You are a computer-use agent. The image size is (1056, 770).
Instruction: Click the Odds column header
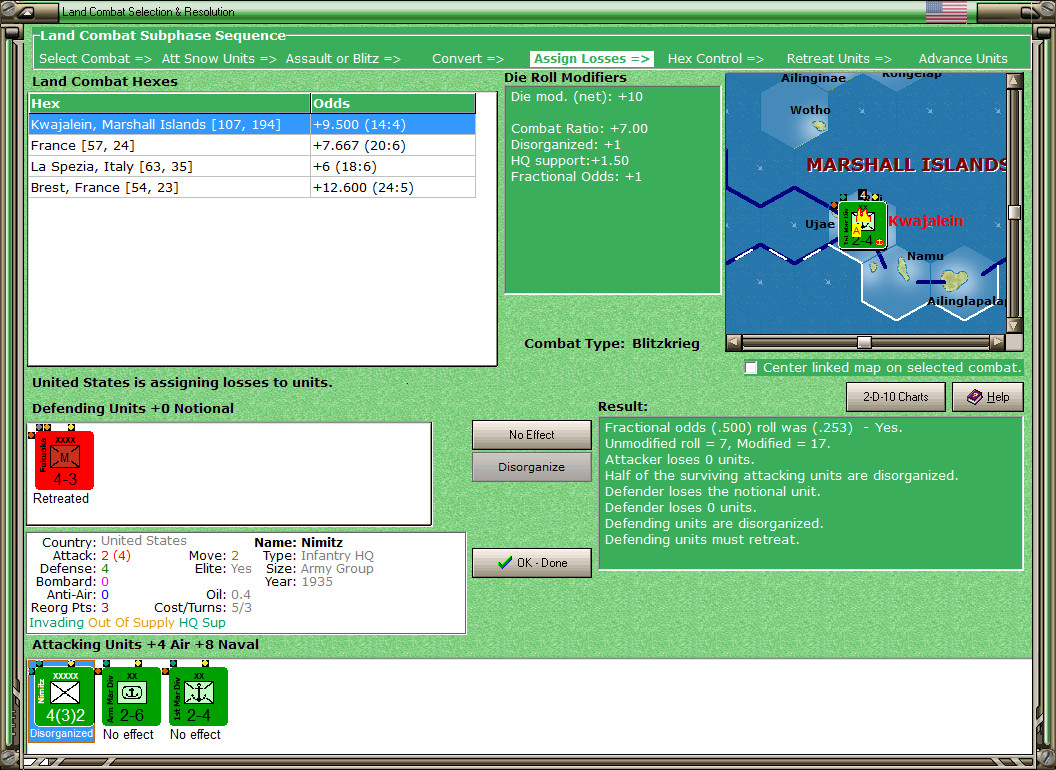393,103
